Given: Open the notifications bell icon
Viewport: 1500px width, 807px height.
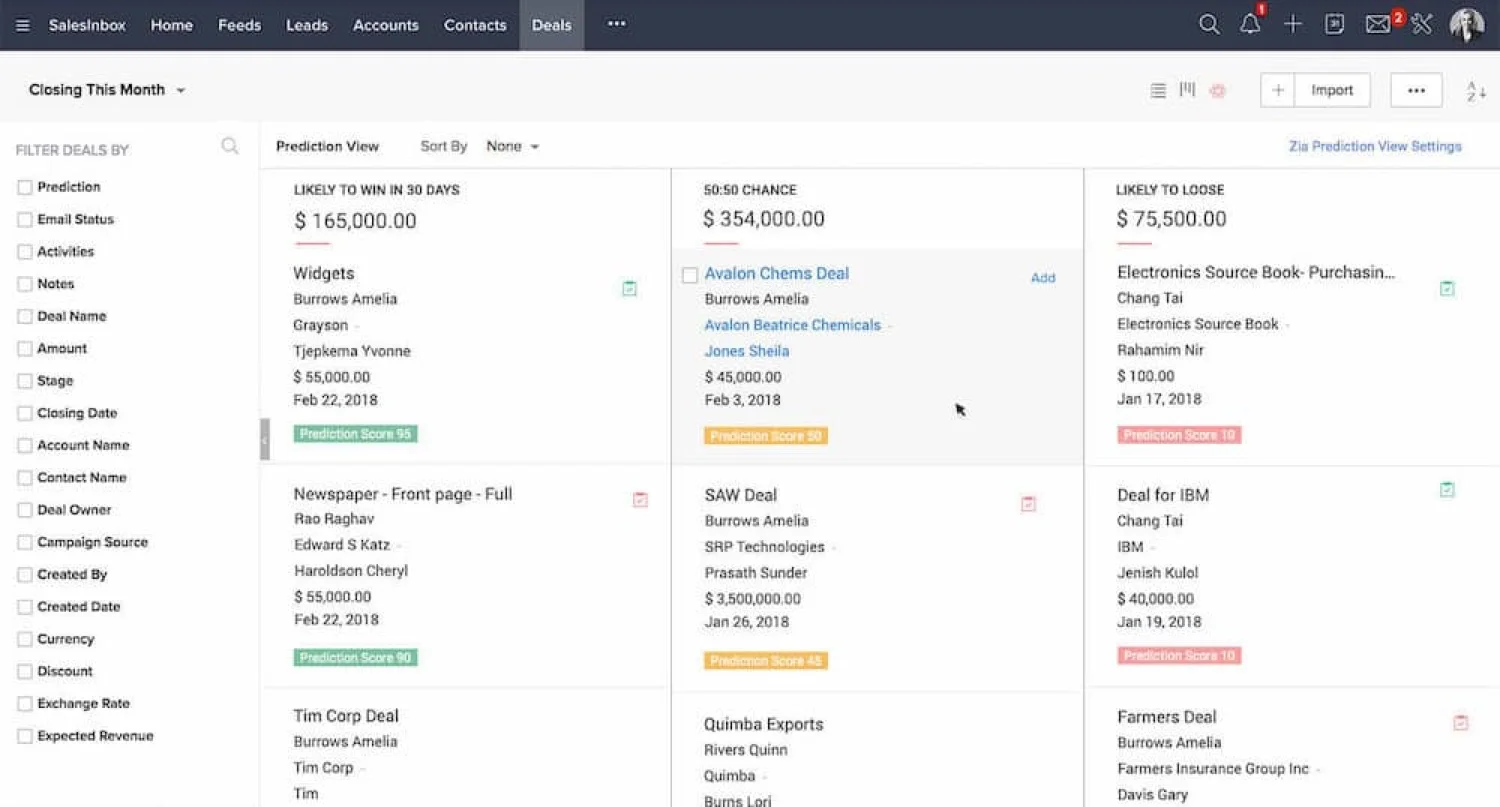Looking at the screenshot, I should point(1250,25).
